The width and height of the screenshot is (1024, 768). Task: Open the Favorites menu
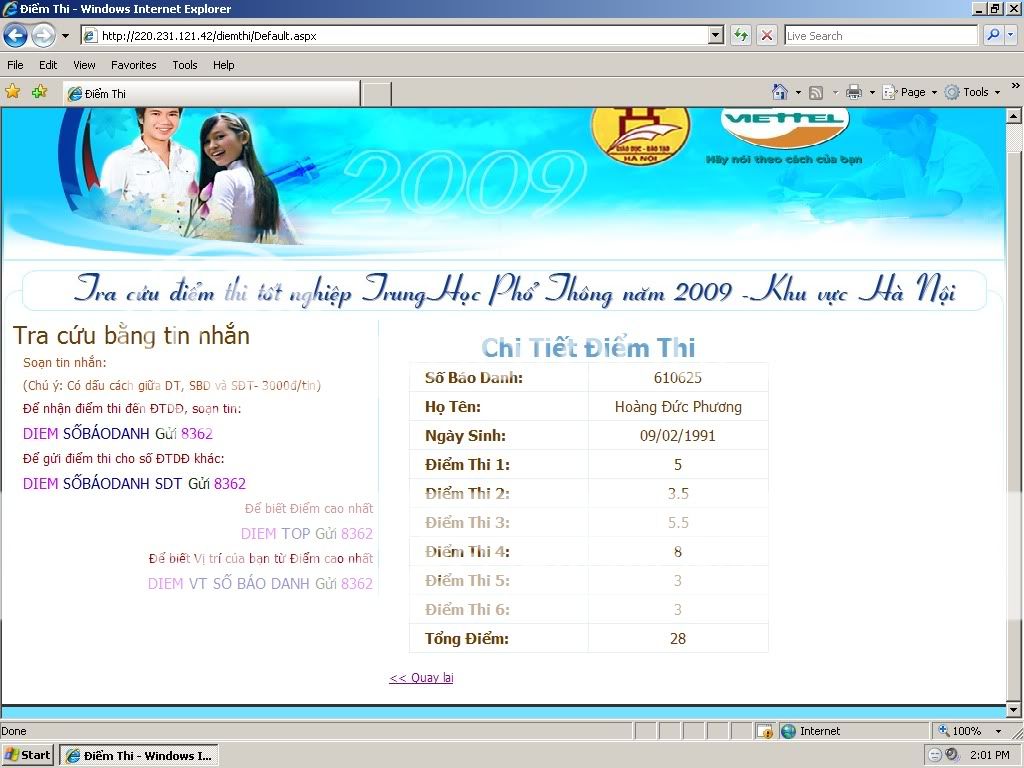(135, 65)
